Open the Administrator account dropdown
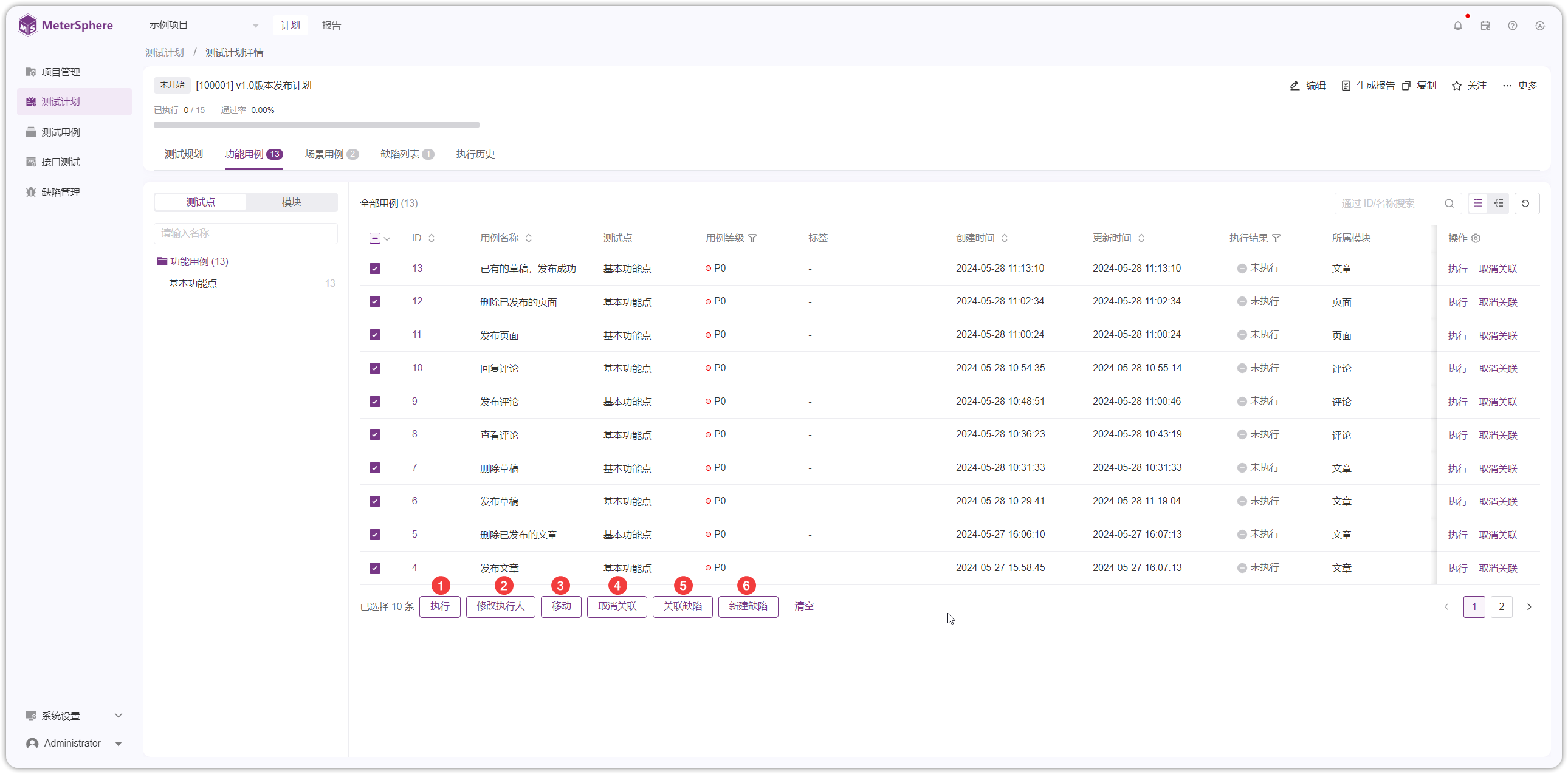 pyautogui.click(x=74, y=743)
